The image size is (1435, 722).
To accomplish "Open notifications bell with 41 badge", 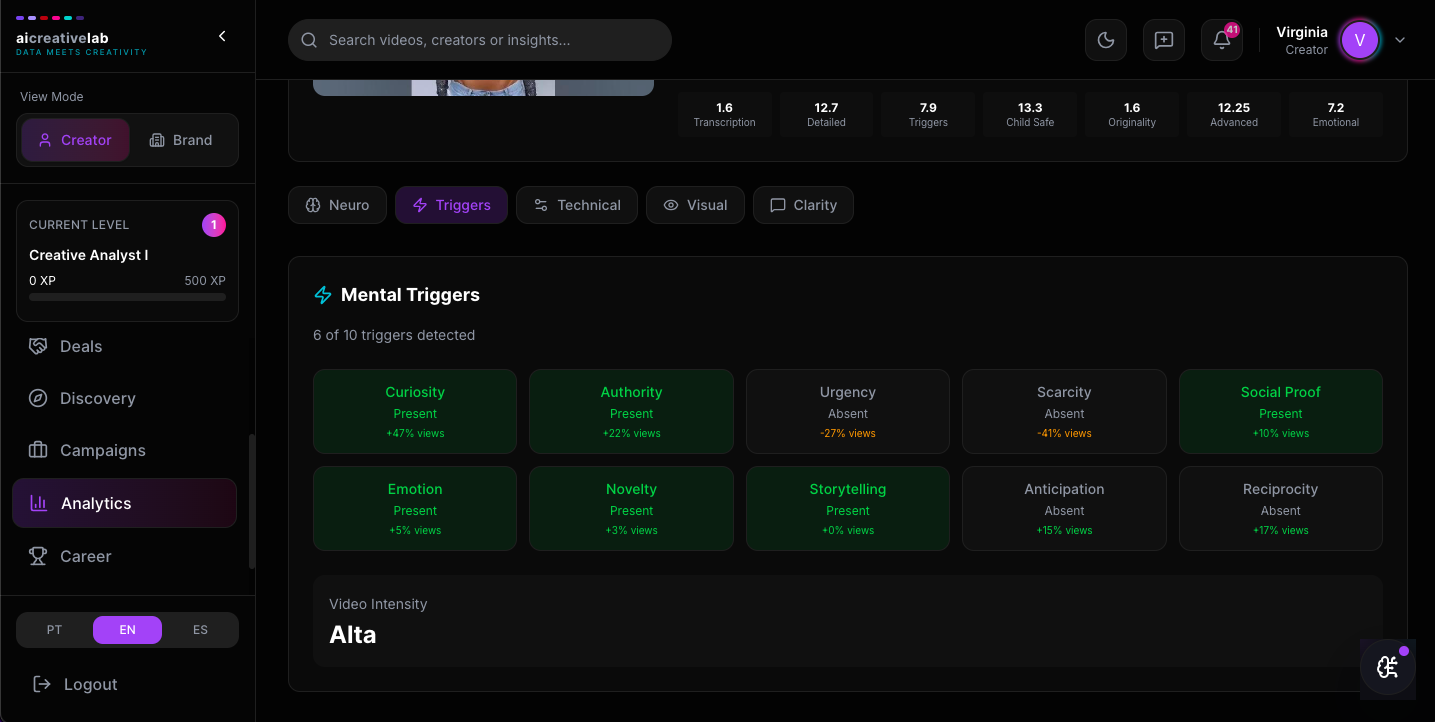I will click(1222, 40).
